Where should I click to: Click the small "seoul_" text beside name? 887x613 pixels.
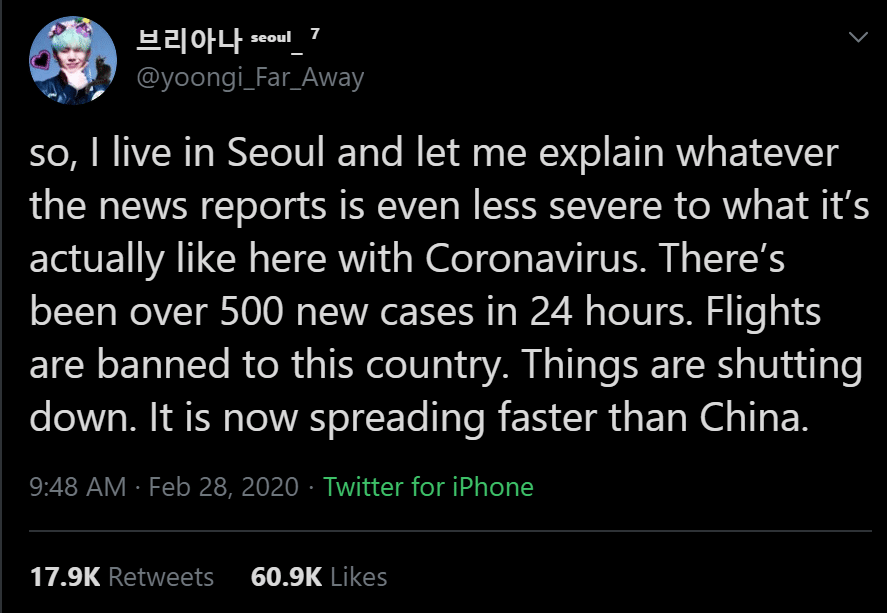[x=272, y=36]
